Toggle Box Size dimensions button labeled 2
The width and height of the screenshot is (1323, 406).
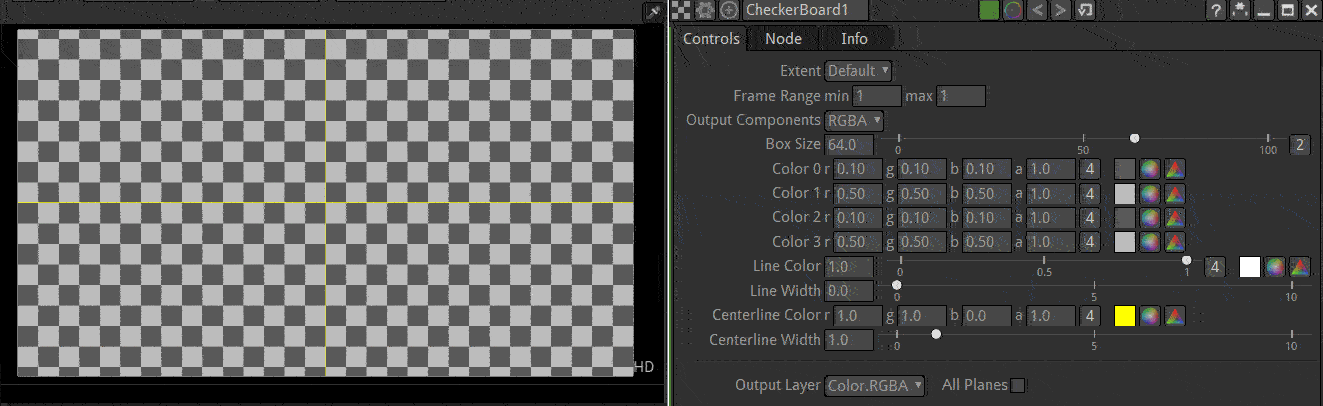tap(1299, 144)
